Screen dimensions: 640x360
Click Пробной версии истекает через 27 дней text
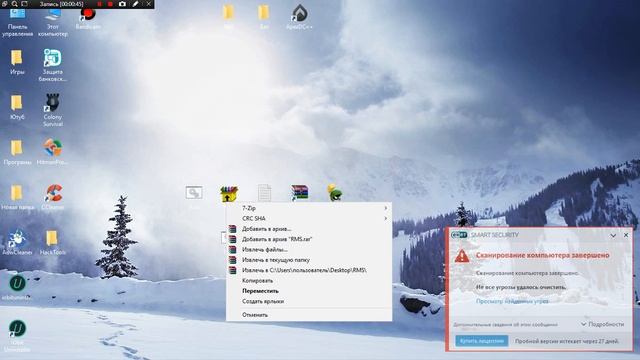coord(567,341)
